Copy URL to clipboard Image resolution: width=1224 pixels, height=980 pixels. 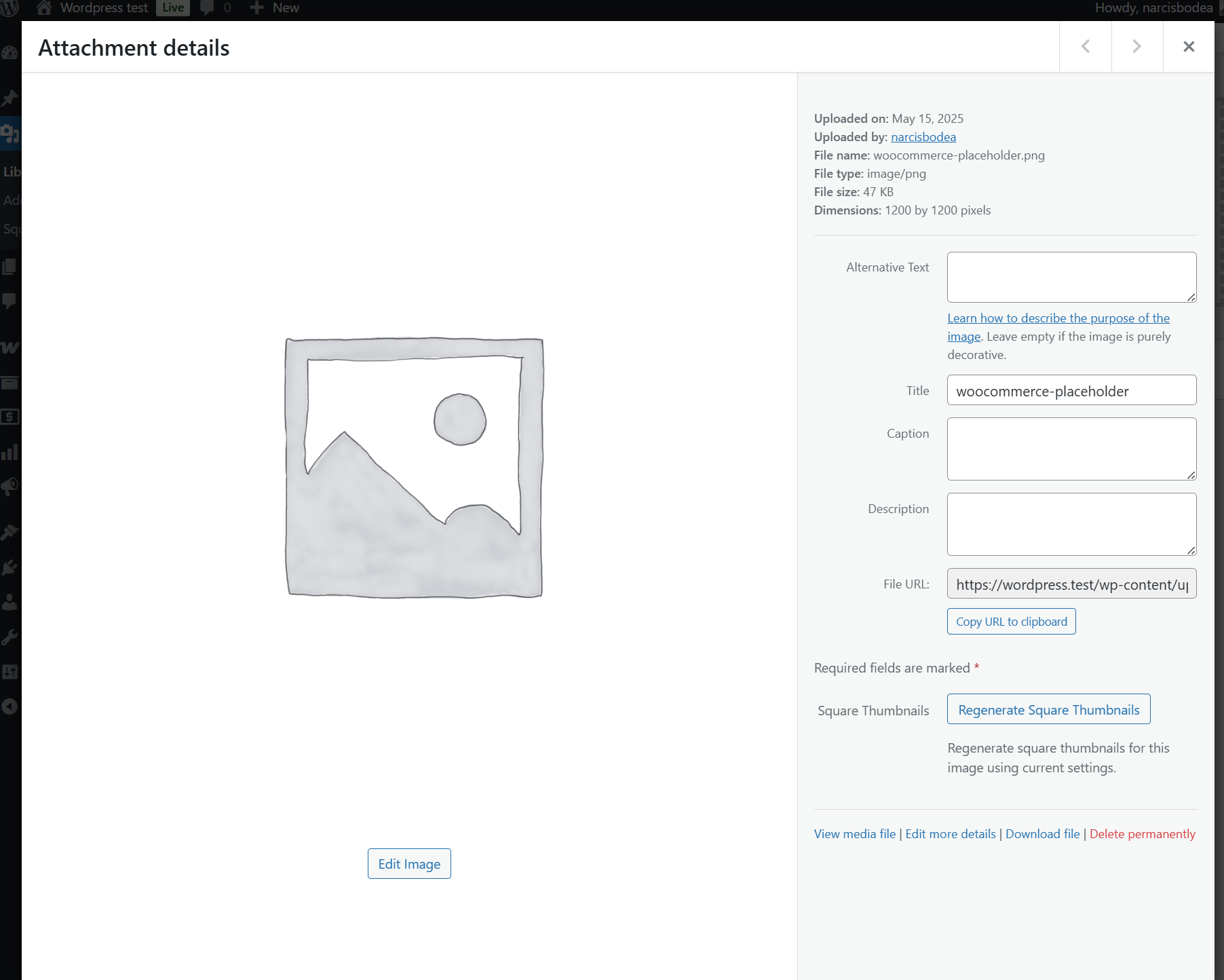coord(1012,622)
